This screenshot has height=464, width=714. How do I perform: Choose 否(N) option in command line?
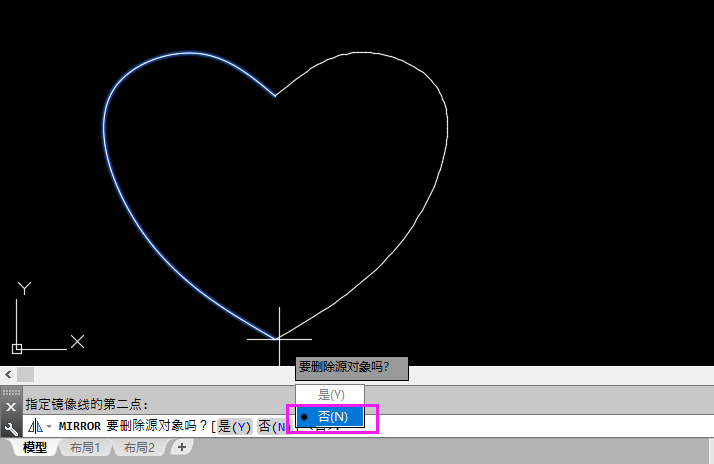(273, 427)
